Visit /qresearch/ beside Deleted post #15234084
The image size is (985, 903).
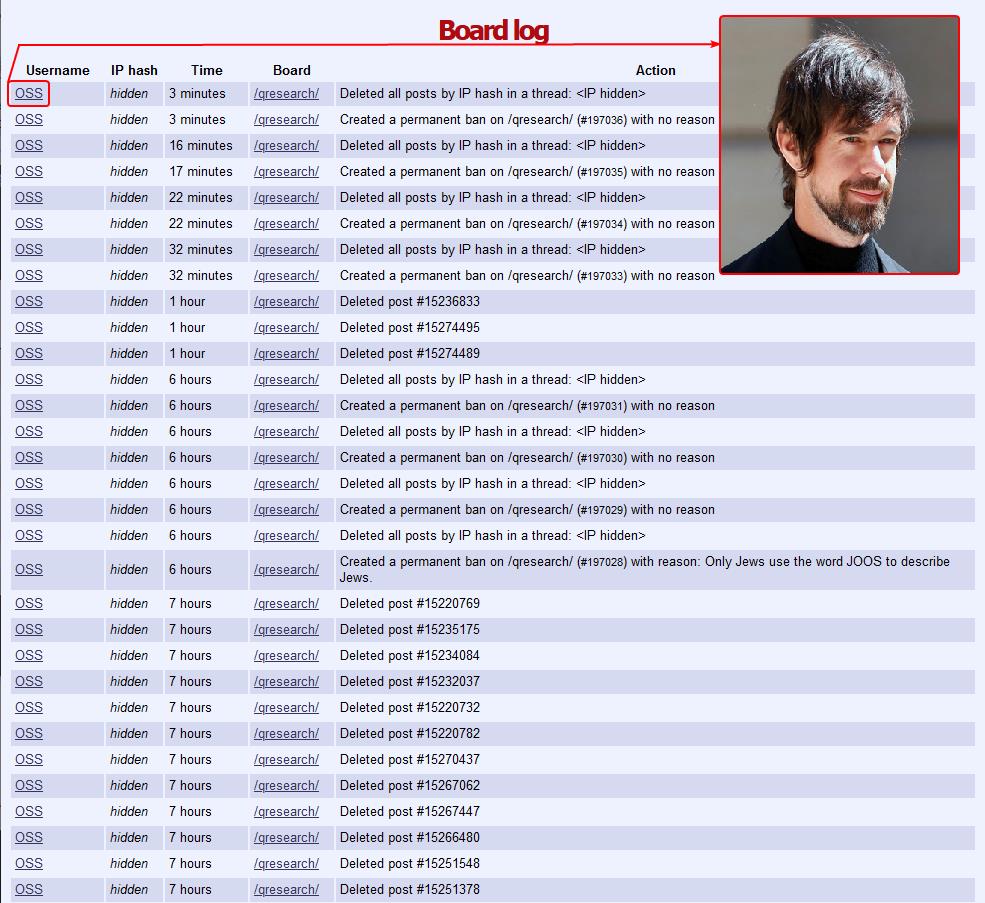pyautogui.click(x=286, y=655)
